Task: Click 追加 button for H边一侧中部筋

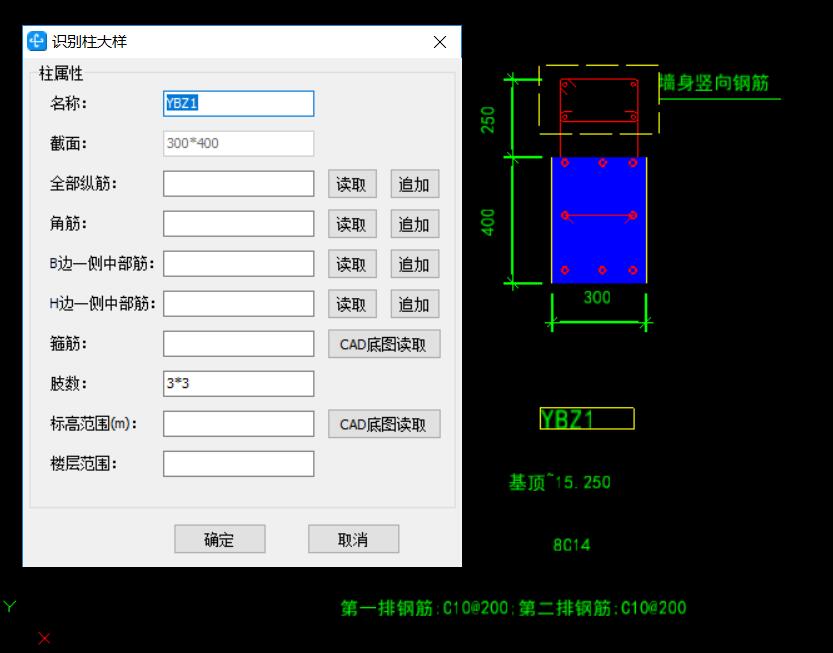Action: pyautogui.click(x=415, y=304)
